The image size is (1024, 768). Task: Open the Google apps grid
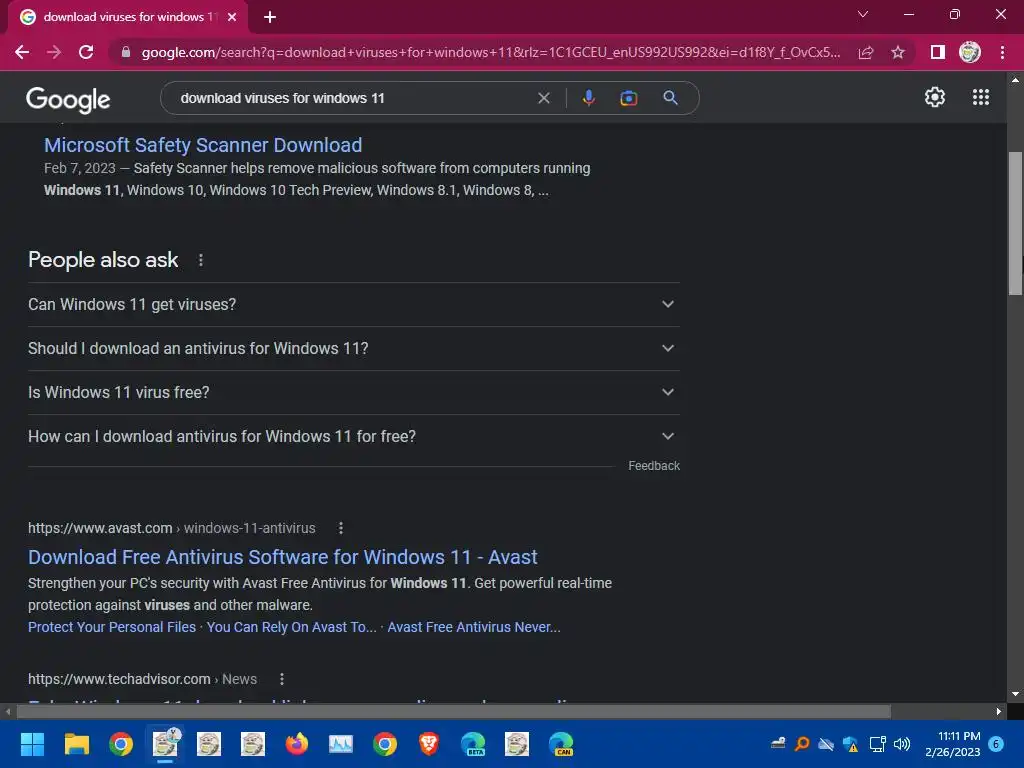(x=981, y=97)
